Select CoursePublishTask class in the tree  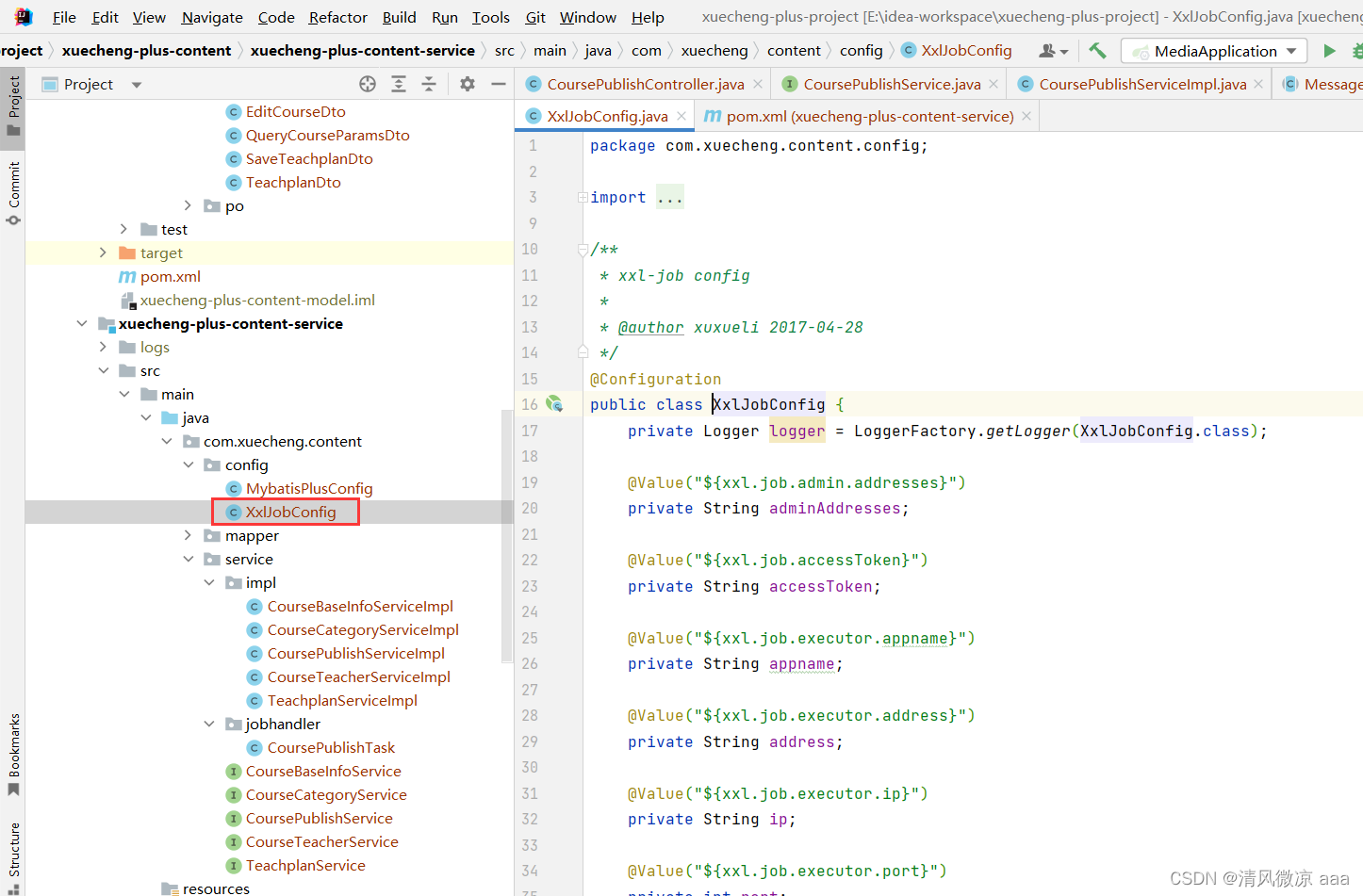click(331, 747)
